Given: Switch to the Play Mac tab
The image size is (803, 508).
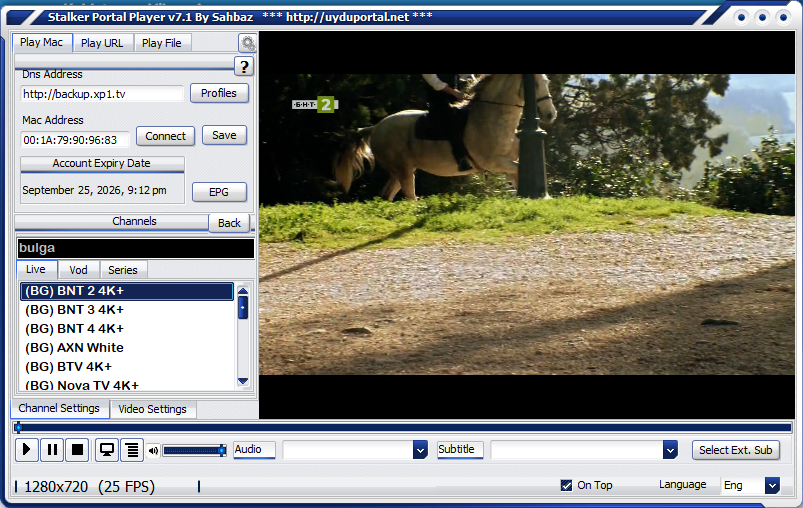Looking at the screenshot, I should click(42, 43).
